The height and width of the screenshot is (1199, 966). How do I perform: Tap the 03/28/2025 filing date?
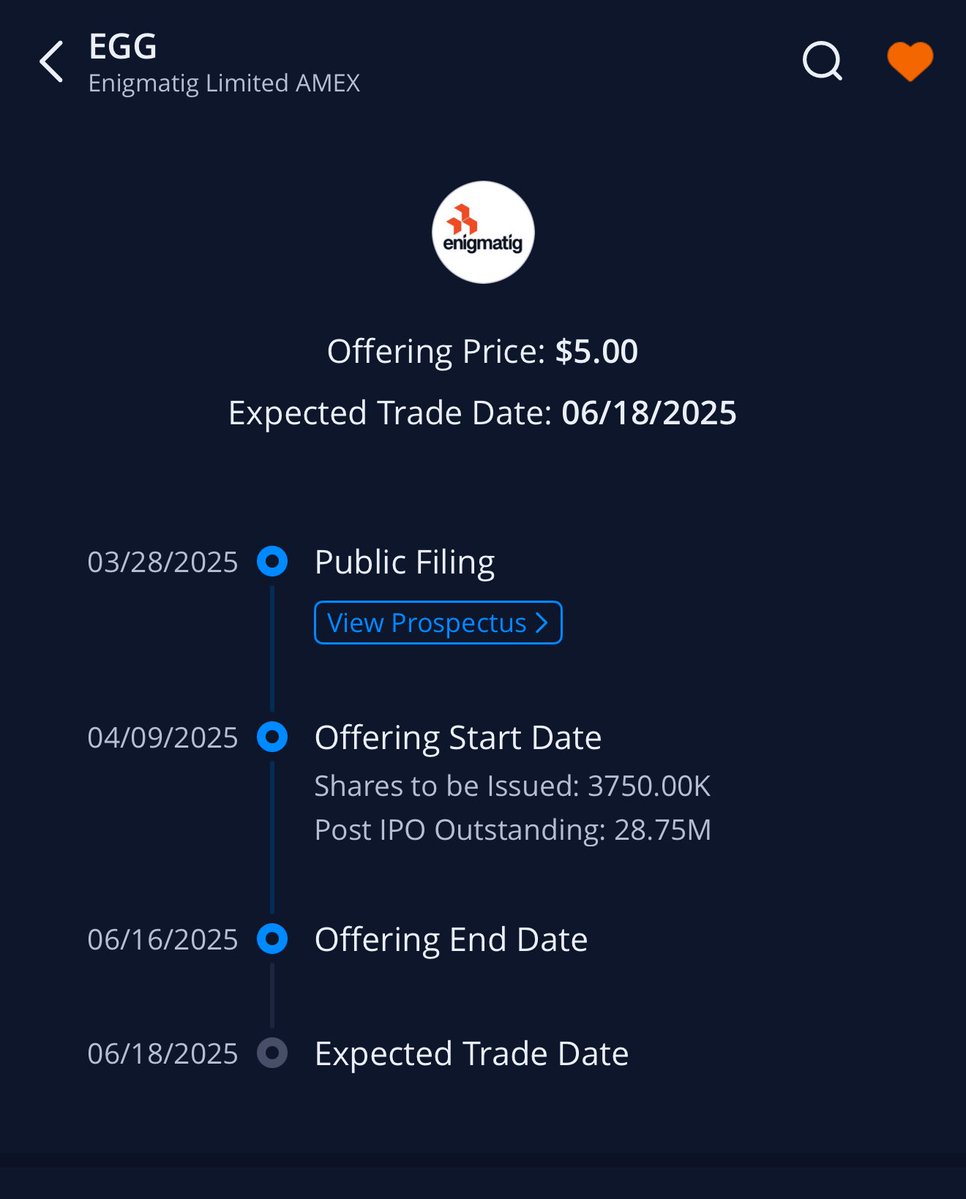pyautogui.click(x=163, y=562)
